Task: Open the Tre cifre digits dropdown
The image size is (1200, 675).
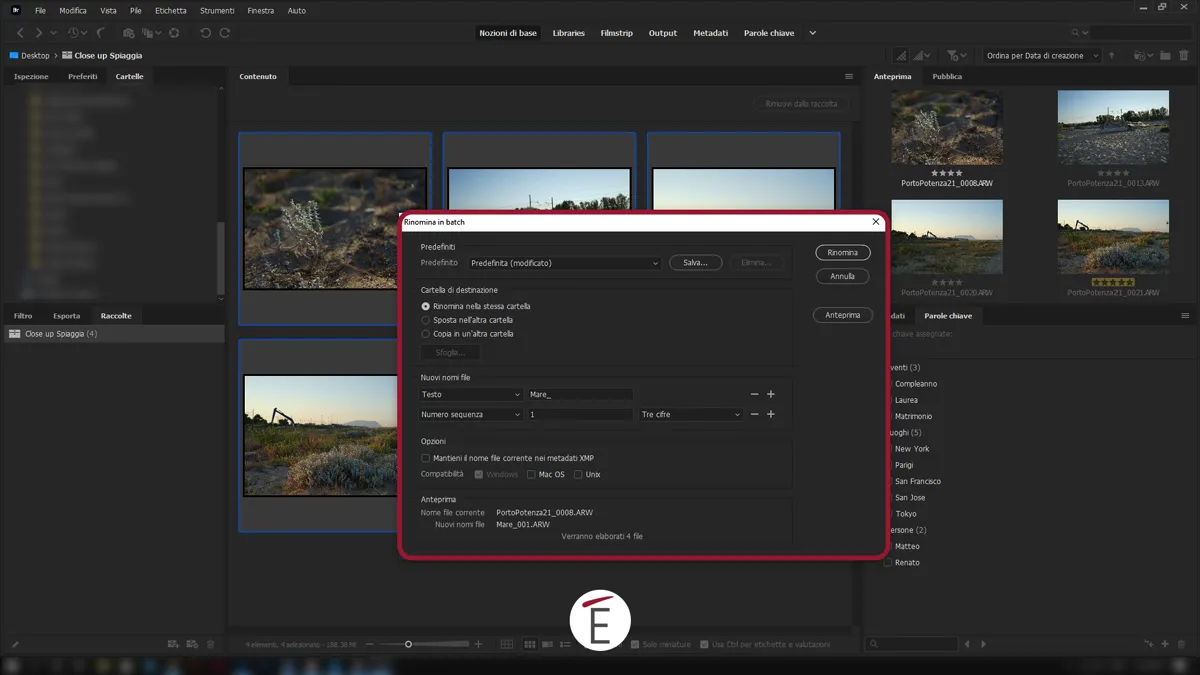Action: [691, 413]
